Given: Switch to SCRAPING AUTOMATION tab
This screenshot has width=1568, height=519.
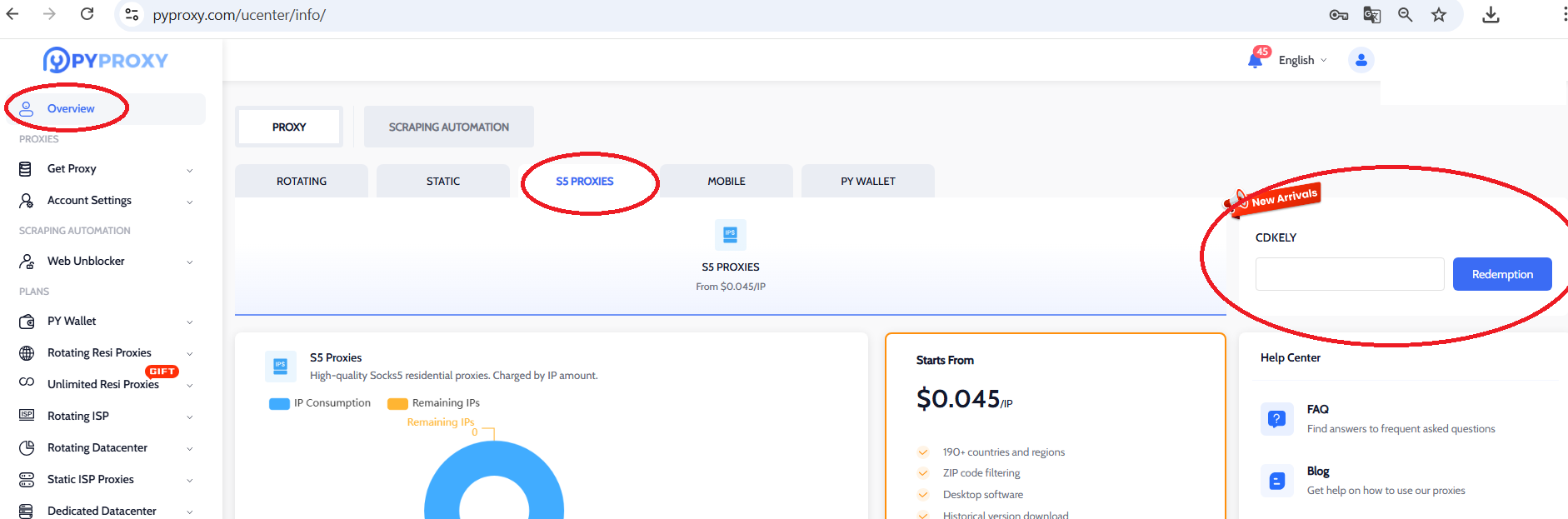Looking at the screenshot, I should [x=449, y=127].
